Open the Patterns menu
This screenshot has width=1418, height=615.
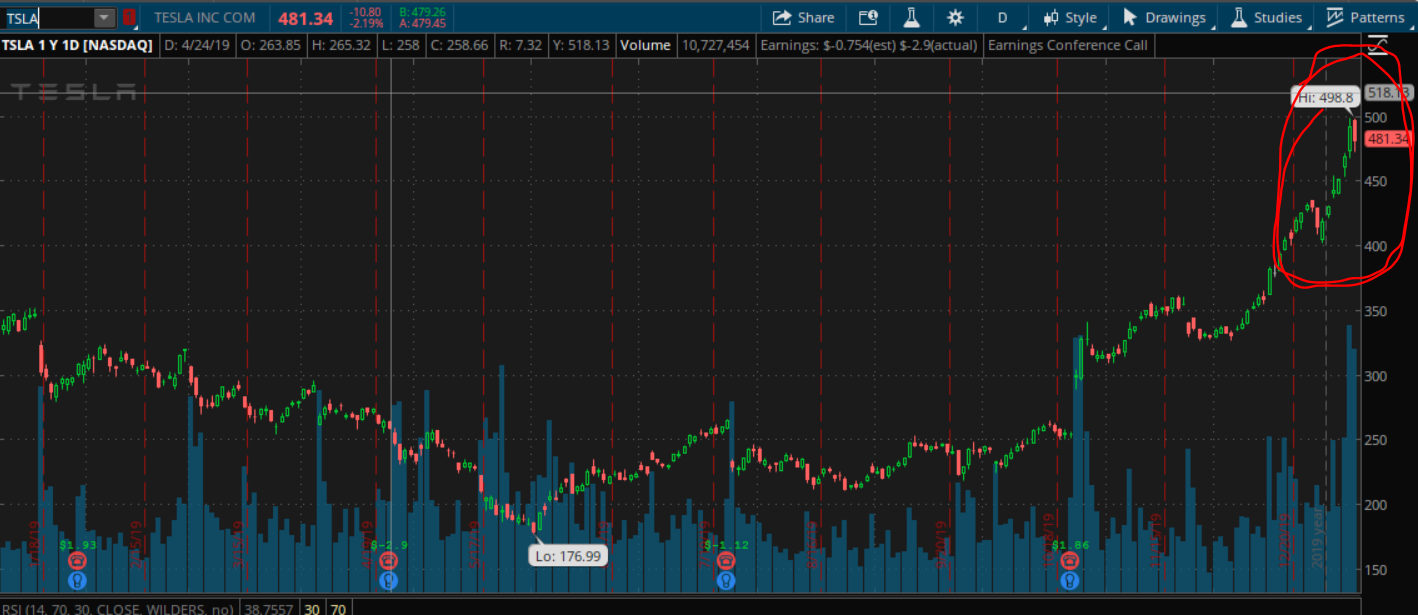(x=1366, y=17)
